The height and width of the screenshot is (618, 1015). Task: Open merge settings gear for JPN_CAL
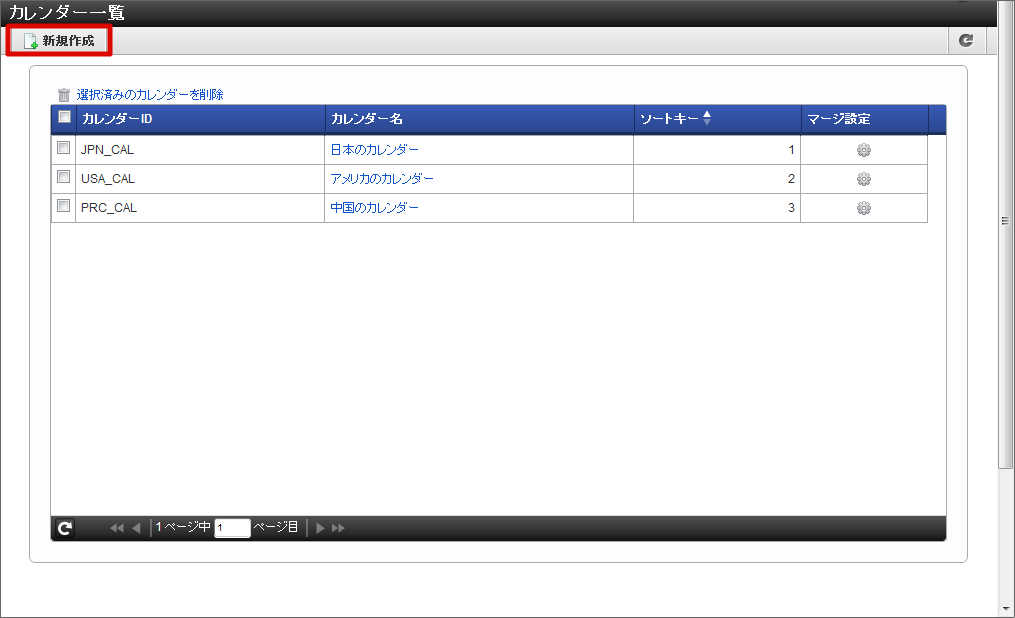(x=864, y=150)
